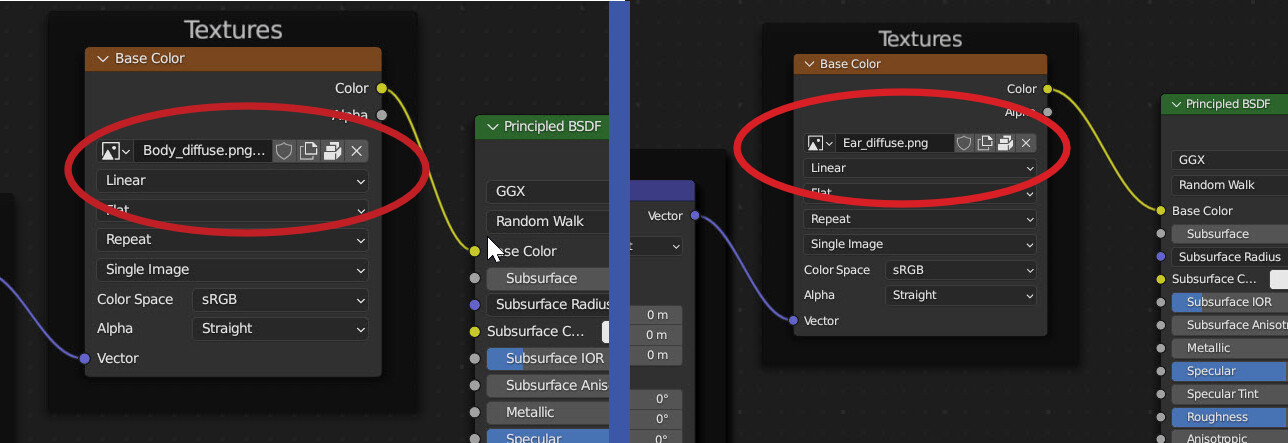
Task: Open Repeat extension dropdown in right node
Action: 920,219
